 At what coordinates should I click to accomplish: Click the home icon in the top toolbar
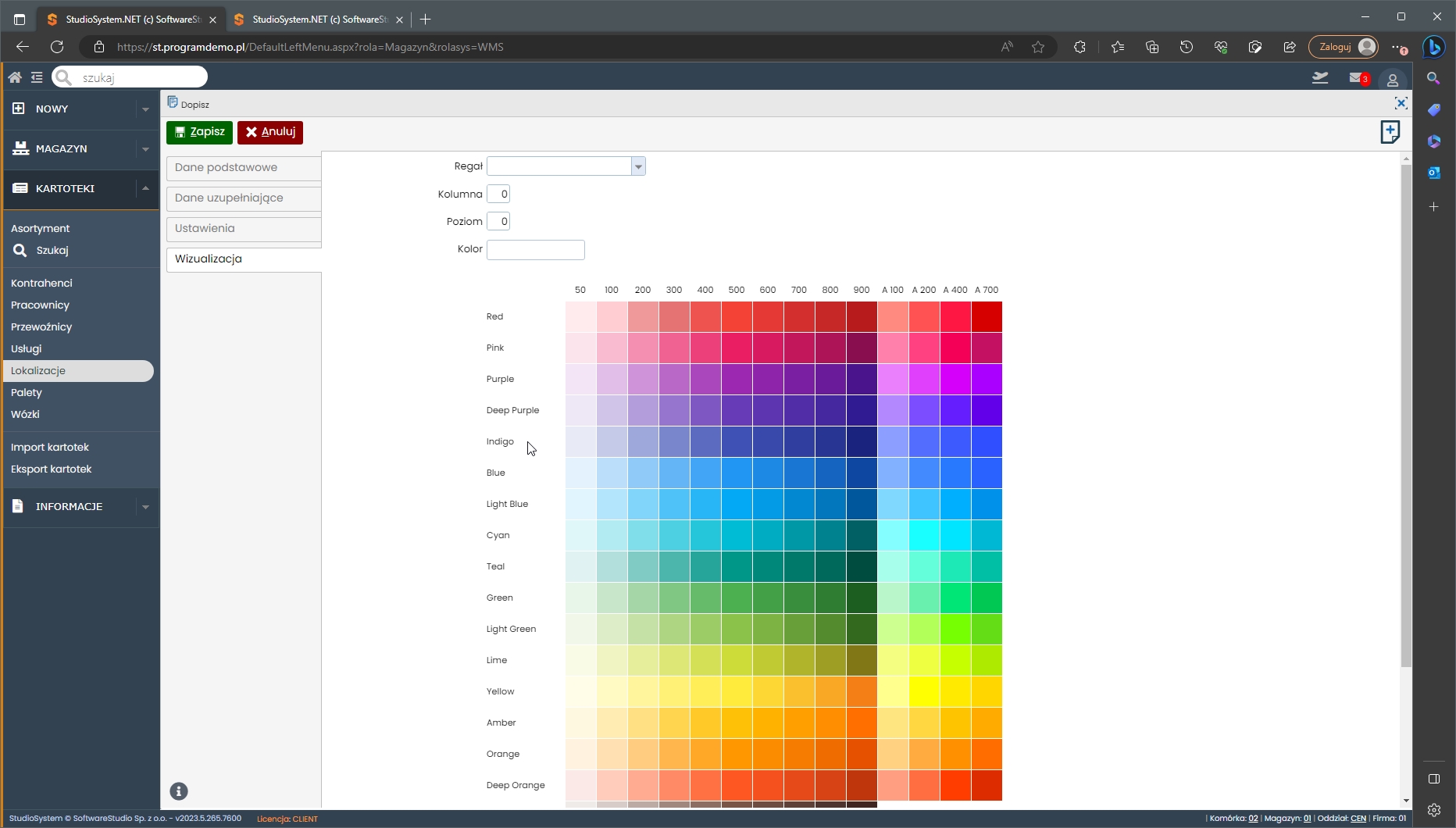(15, 77)
